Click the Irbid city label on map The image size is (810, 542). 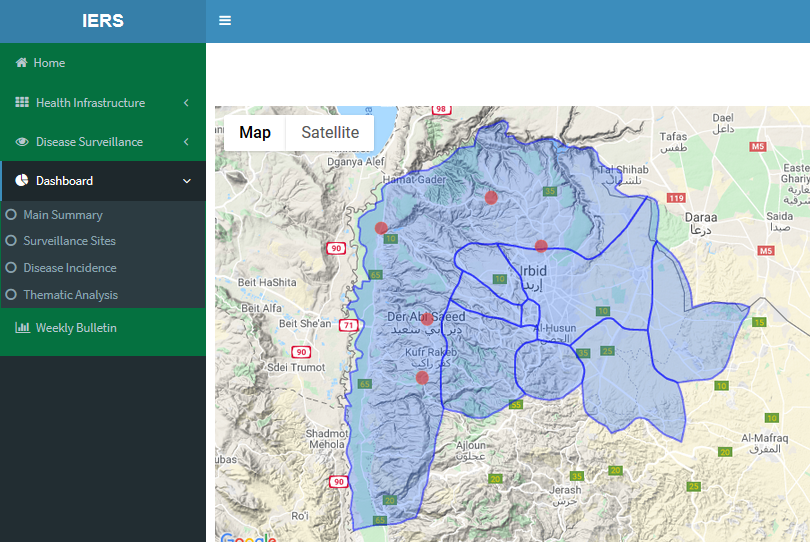533,277
